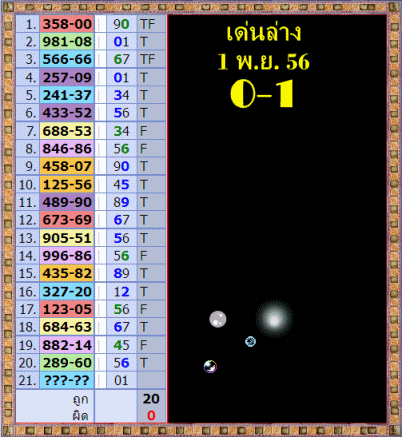
Task: Select the T result beside 289-60
Action: point(144,363)
